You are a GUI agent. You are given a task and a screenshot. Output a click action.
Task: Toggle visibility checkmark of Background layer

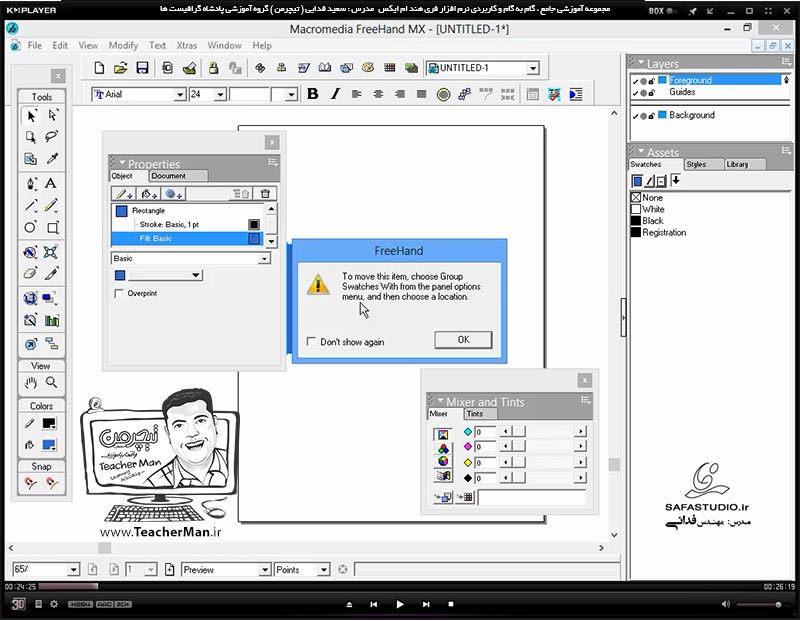[x=635, y=116]
